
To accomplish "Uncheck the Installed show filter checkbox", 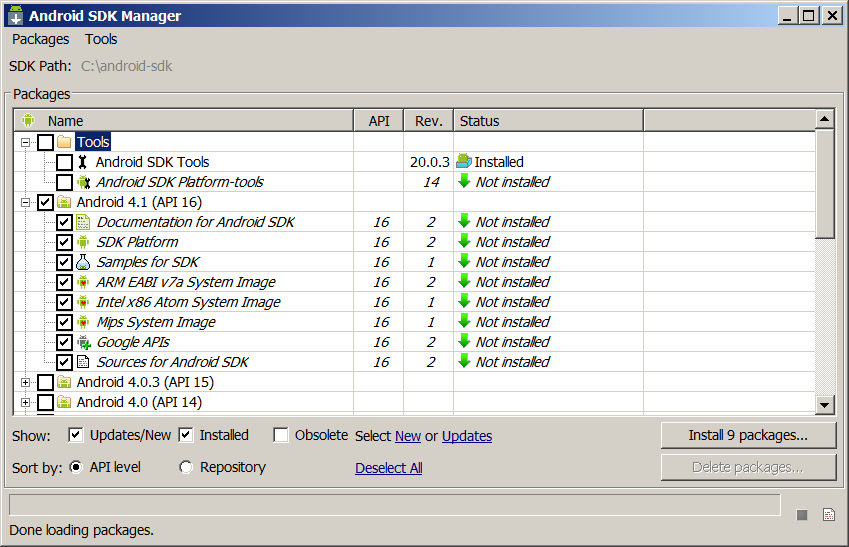I will pos(186,435).
